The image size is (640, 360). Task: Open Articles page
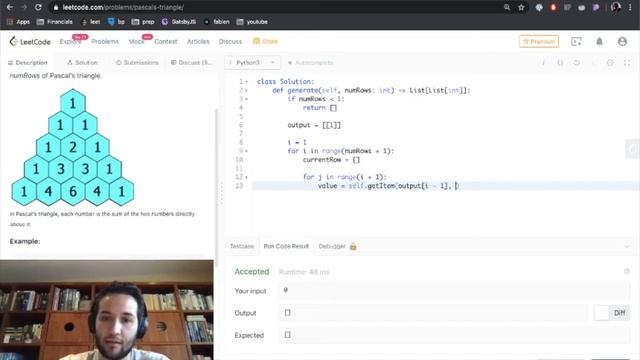coord(198,41)
